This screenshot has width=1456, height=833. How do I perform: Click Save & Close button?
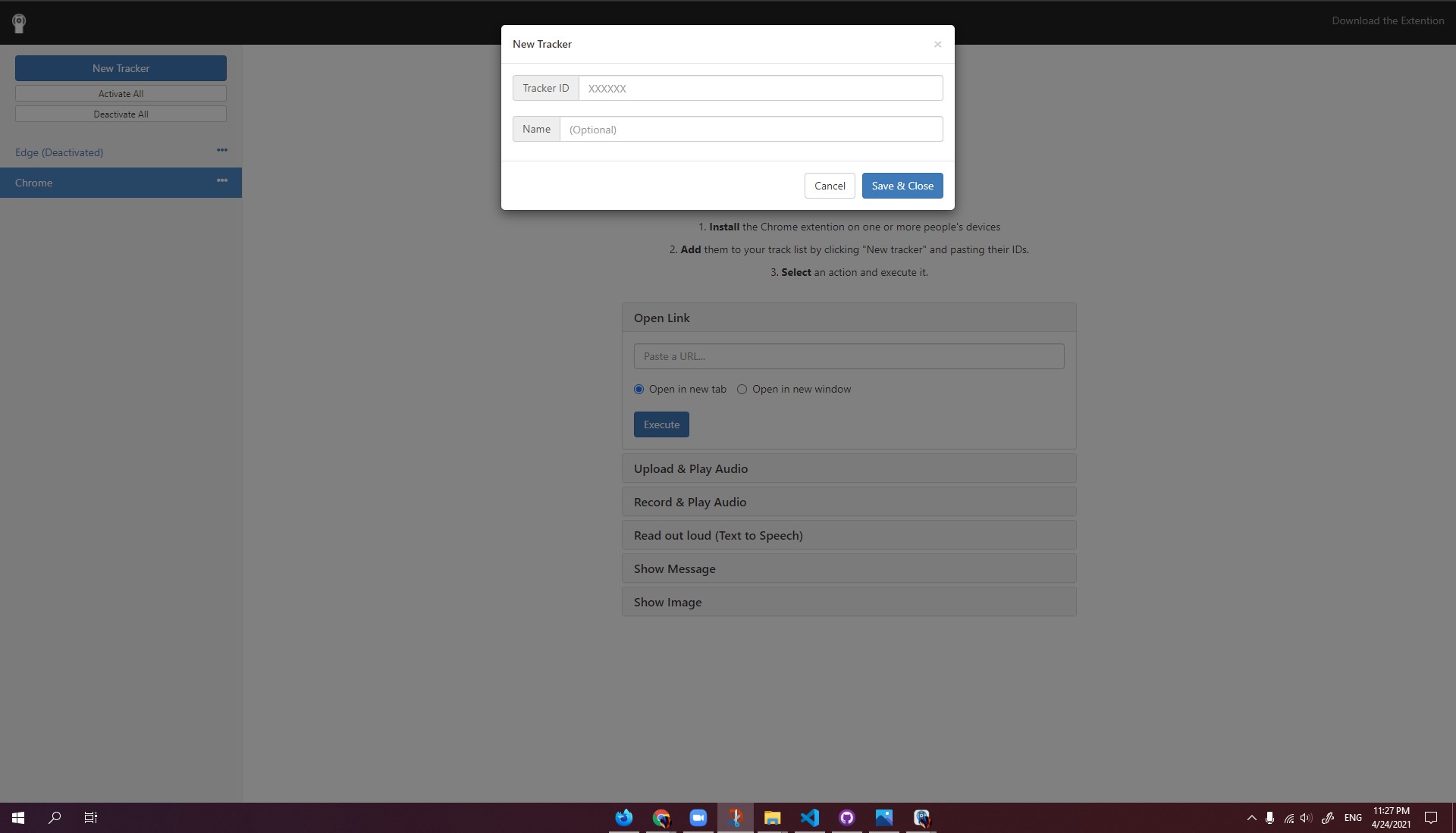[902, 186]
